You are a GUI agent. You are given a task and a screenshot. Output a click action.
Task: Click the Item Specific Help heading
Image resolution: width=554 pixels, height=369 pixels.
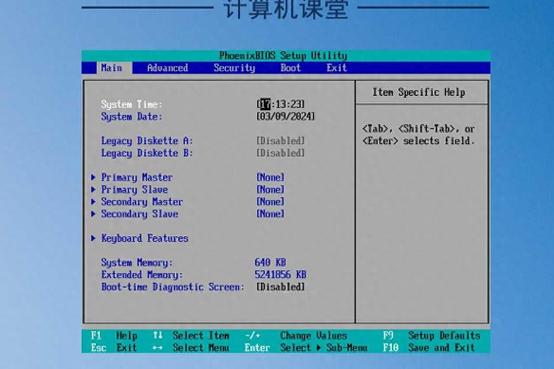(x=419, y=93)
